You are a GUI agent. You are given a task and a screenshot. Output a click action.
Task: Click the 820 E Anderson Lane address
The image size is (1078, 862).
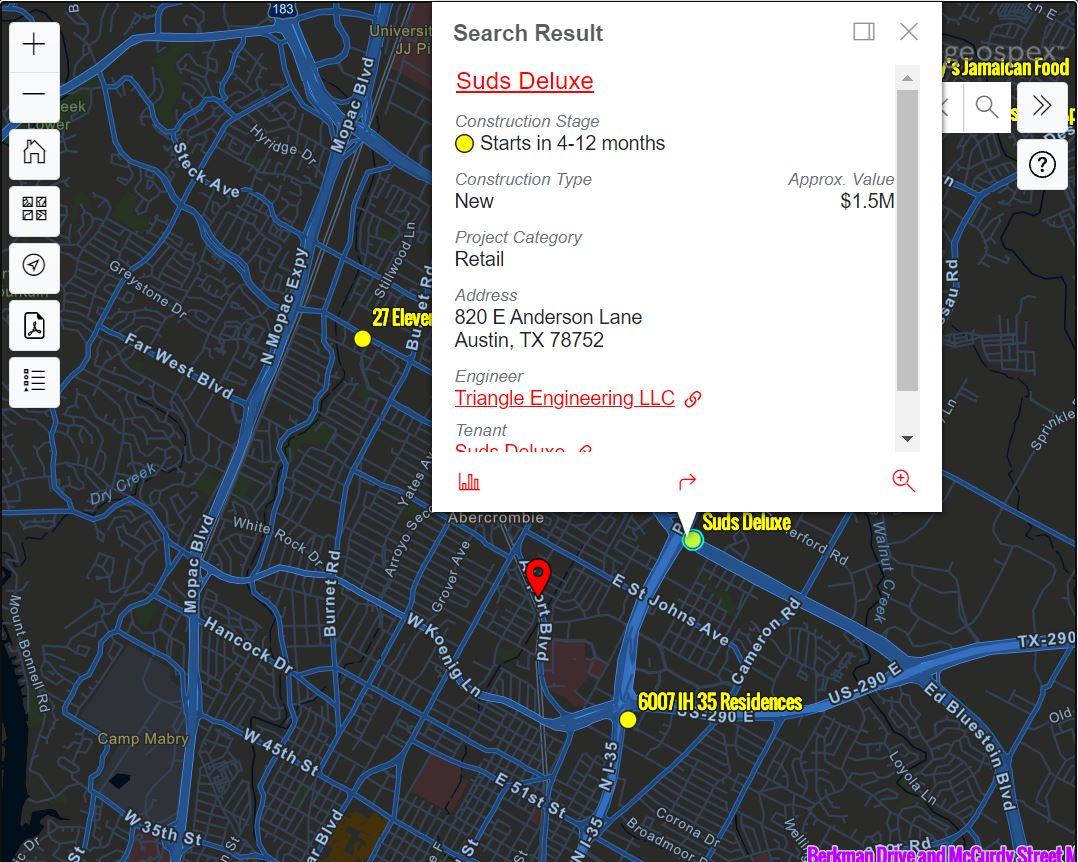[x=548, y=317]
